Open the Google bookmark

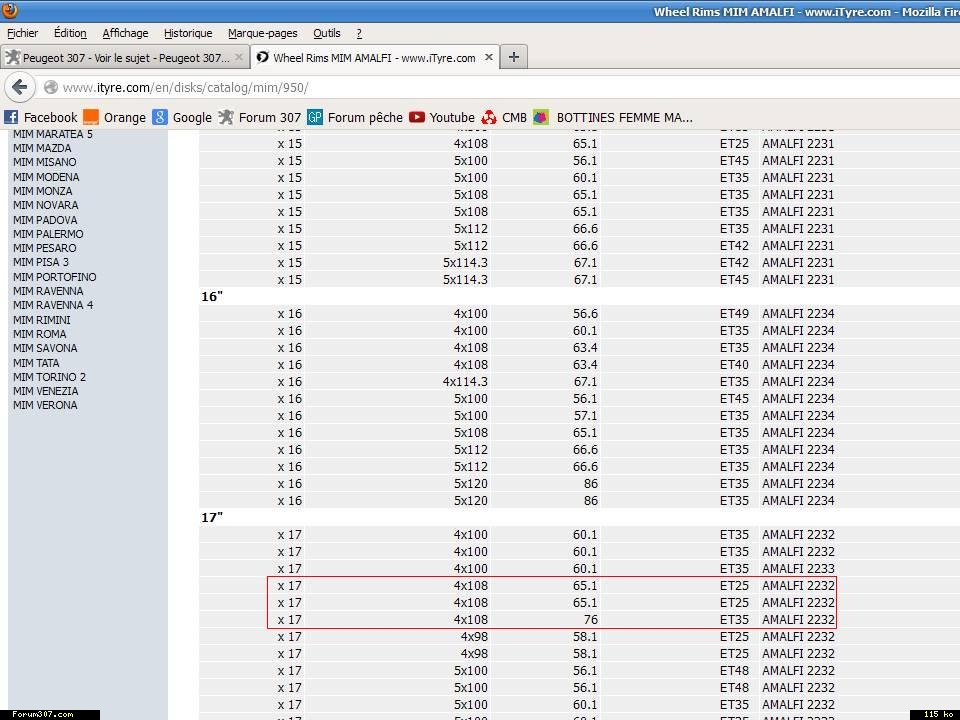(x=182, y=117)
